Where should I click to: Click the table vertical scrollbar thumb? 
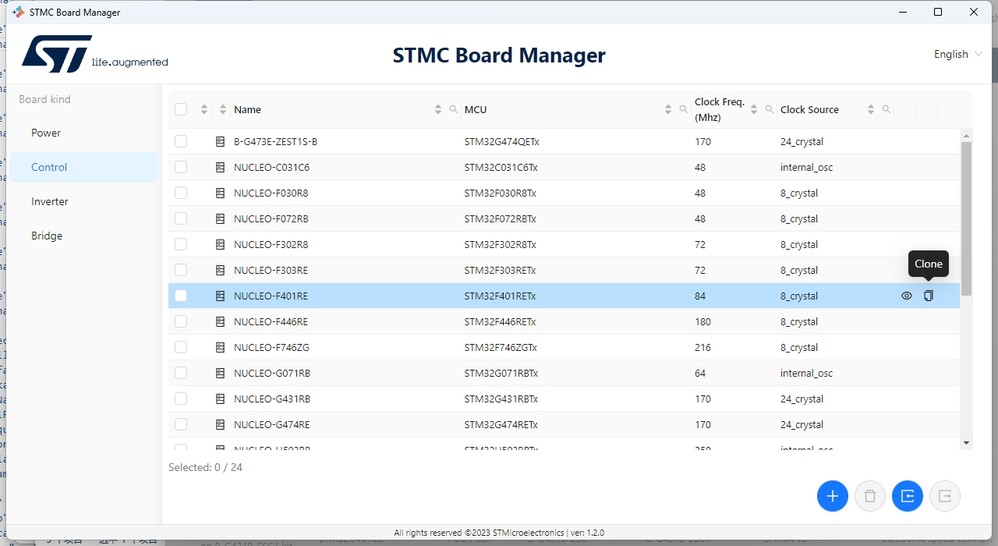coord(966,218)
